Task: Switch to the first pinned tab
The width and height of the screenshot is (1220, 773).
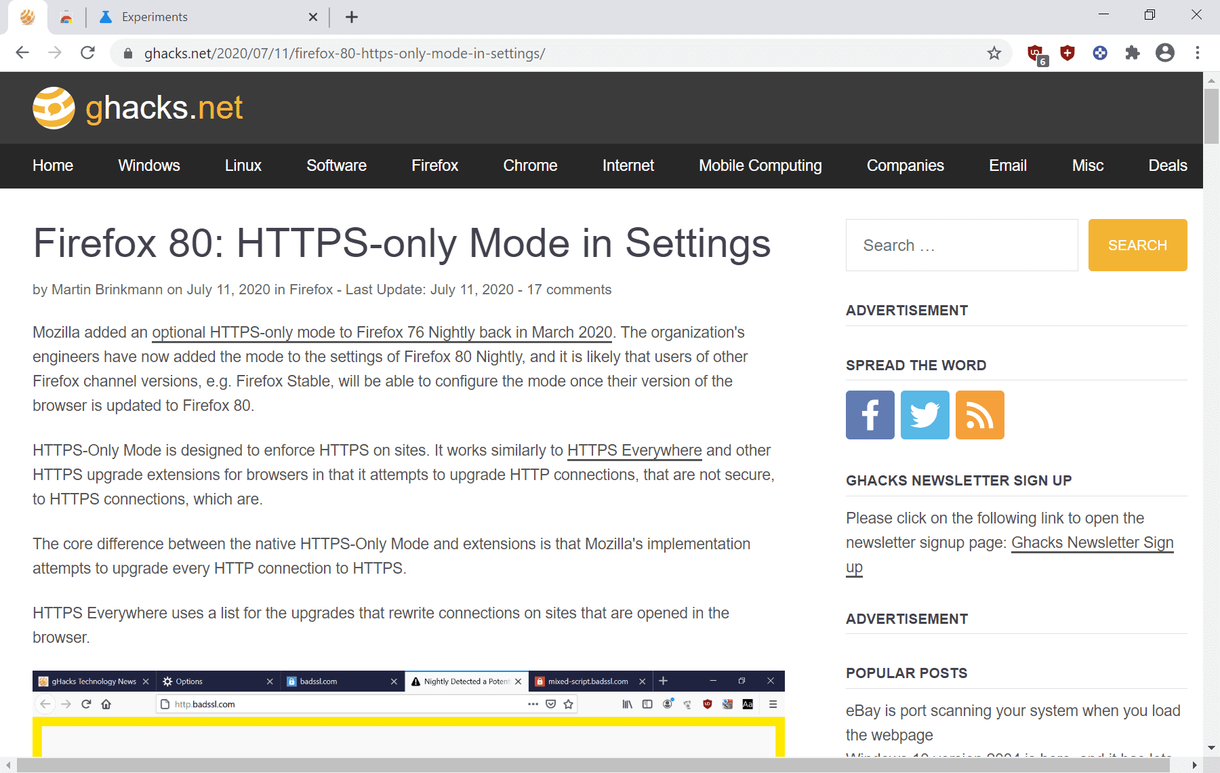Action: click(x=27, y=17)
